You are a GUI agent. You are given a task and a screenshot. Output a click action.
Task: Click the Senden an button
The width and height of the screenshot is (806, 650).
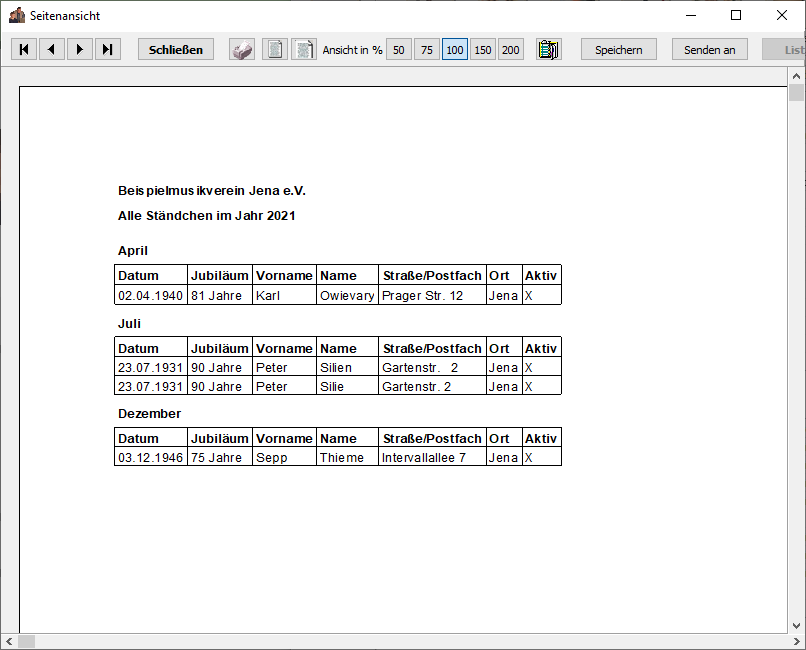(710, 50)
